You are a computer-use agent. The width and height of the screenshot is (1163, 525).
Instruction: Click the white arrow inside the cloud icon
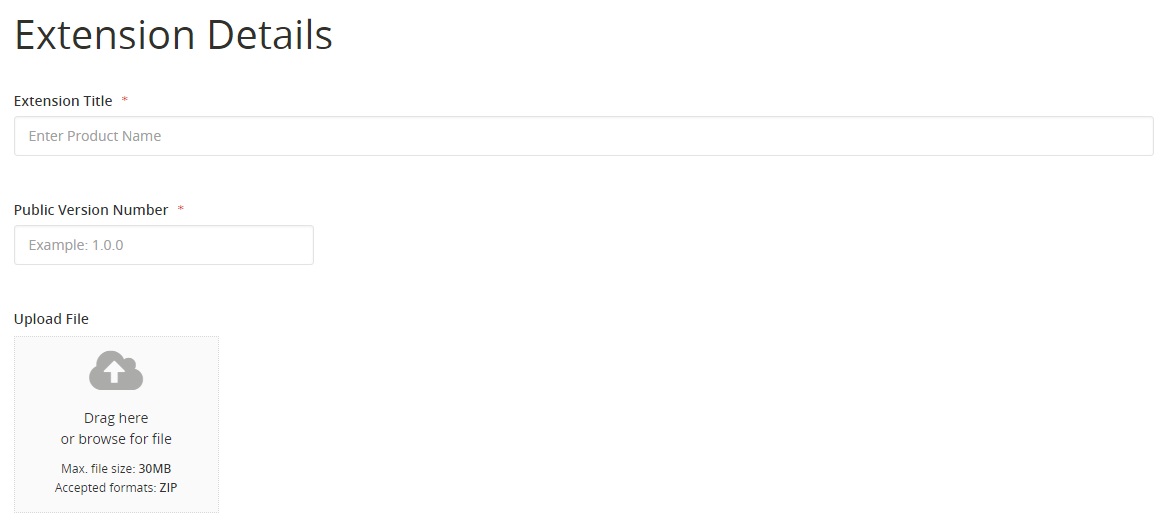113,372
